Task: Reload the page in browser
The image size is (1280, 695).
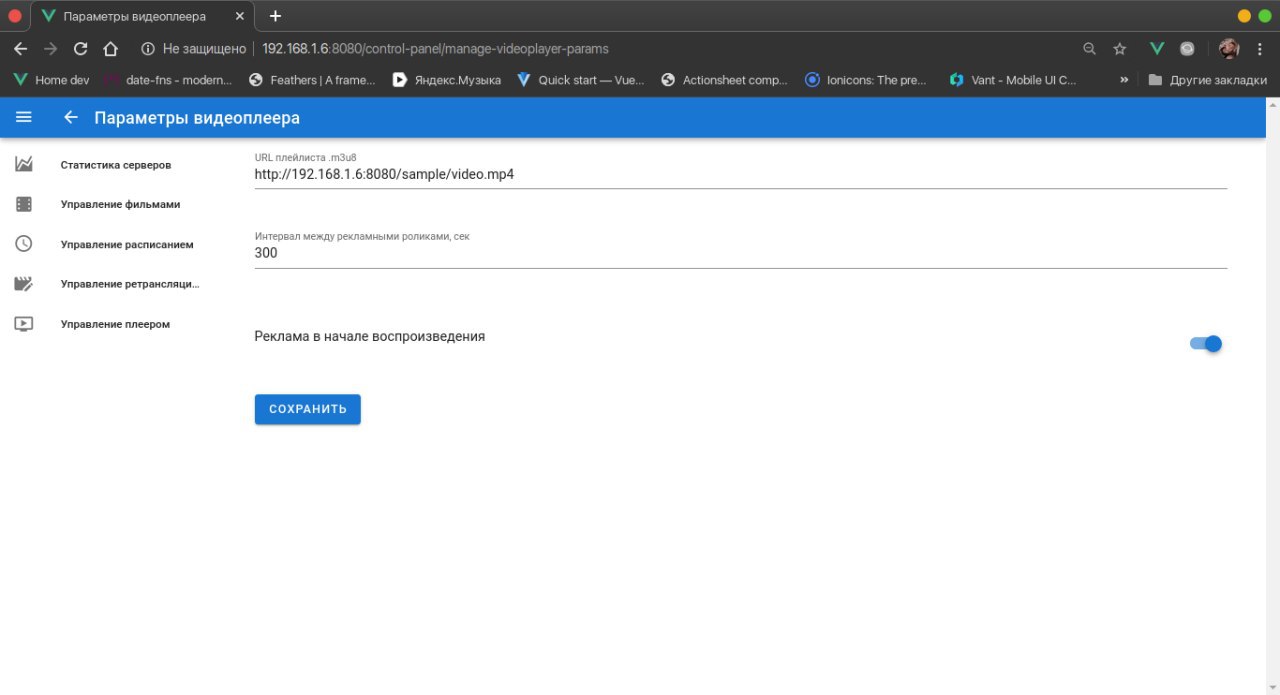Action: (80, 48)
